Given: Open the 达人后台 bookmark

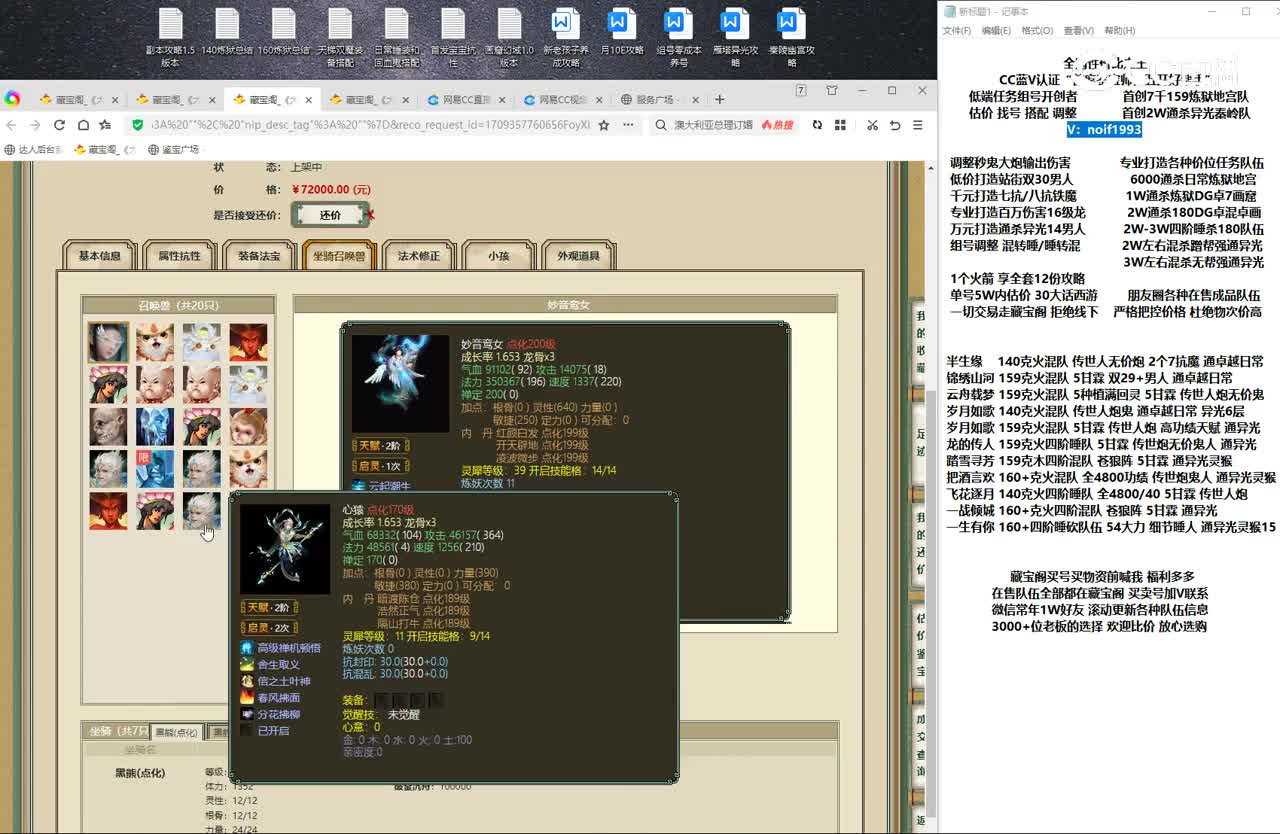Looking at the screenshot, I should [x=33, y=150].
